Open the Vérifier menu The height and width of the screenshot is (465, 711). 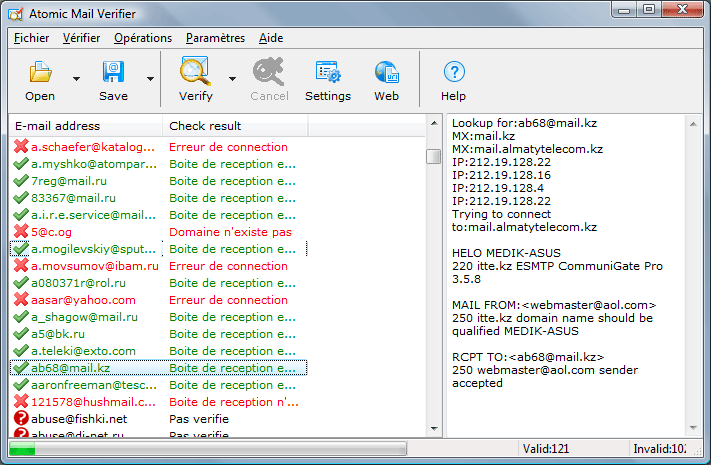point(81,38)
